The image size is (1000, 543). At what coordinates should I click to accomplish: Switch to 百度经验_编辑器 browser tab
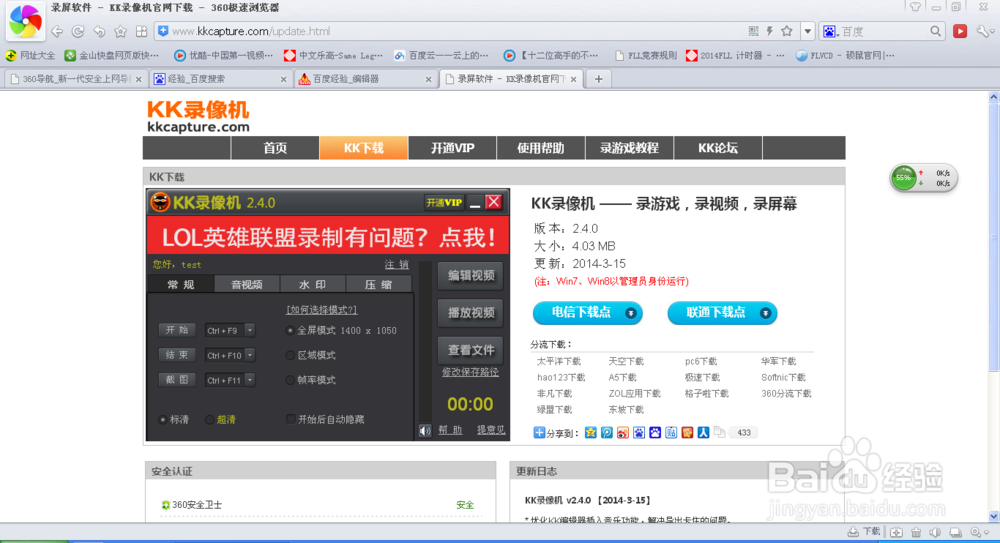[x=365, y=79]
